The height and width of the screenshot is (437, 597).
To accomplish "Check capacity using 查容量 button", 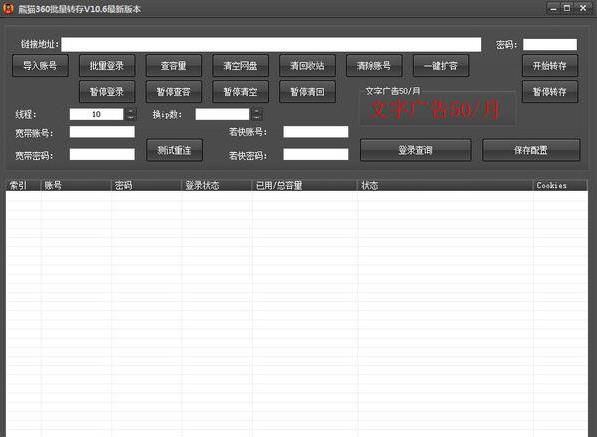I will pyautogui.click(x=174, y=66).
